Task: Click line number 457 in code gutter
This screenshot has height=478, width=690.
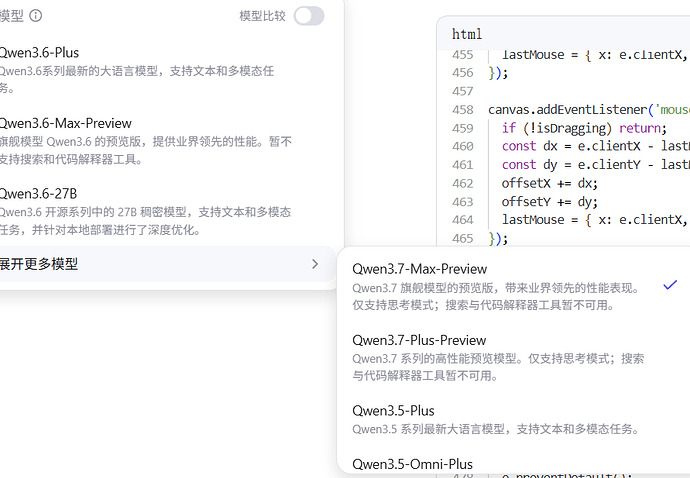Action: point(462,91)
